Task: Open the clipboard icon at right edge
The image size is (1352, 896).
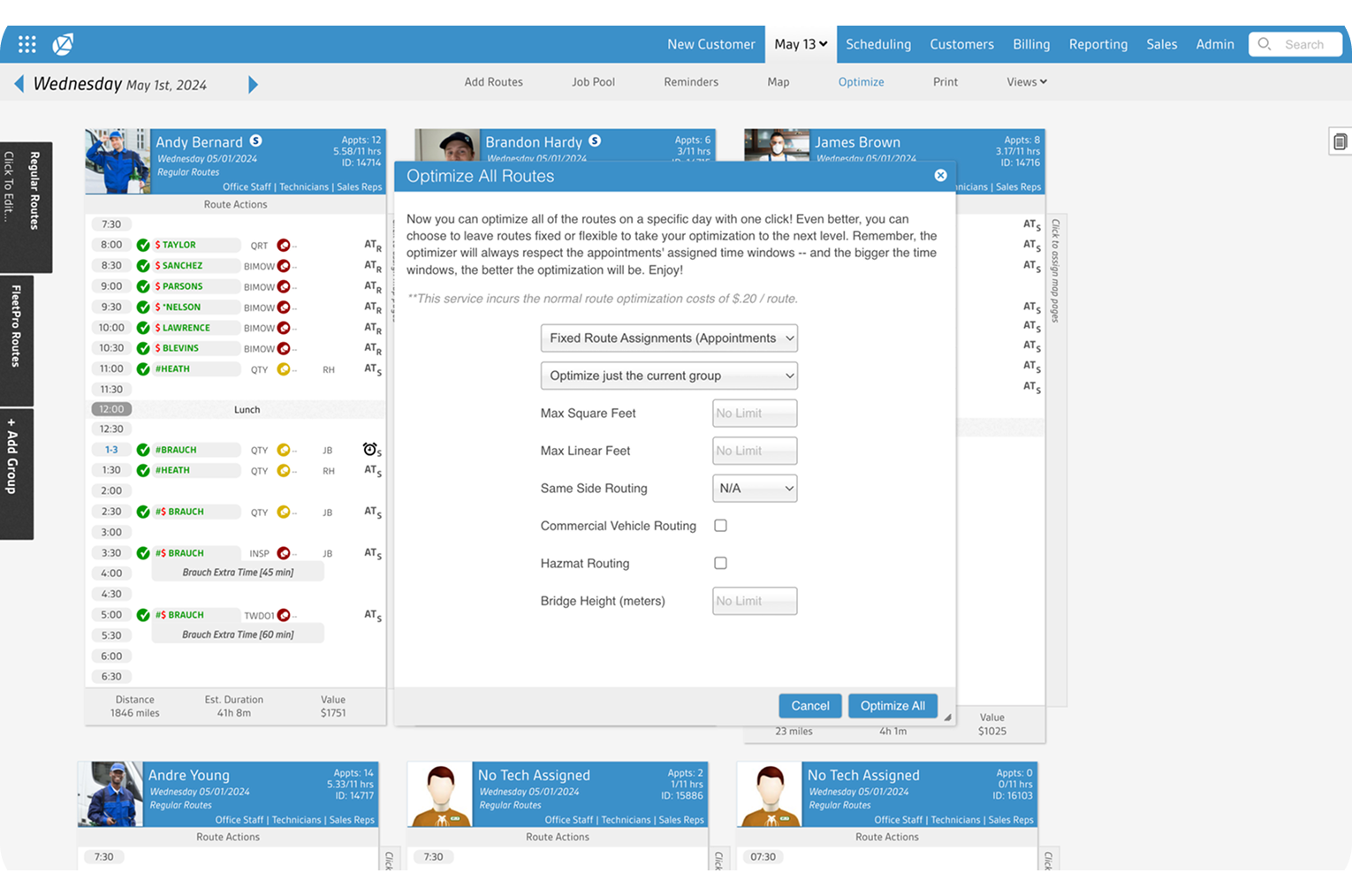Action: [x=1340, y=141]
